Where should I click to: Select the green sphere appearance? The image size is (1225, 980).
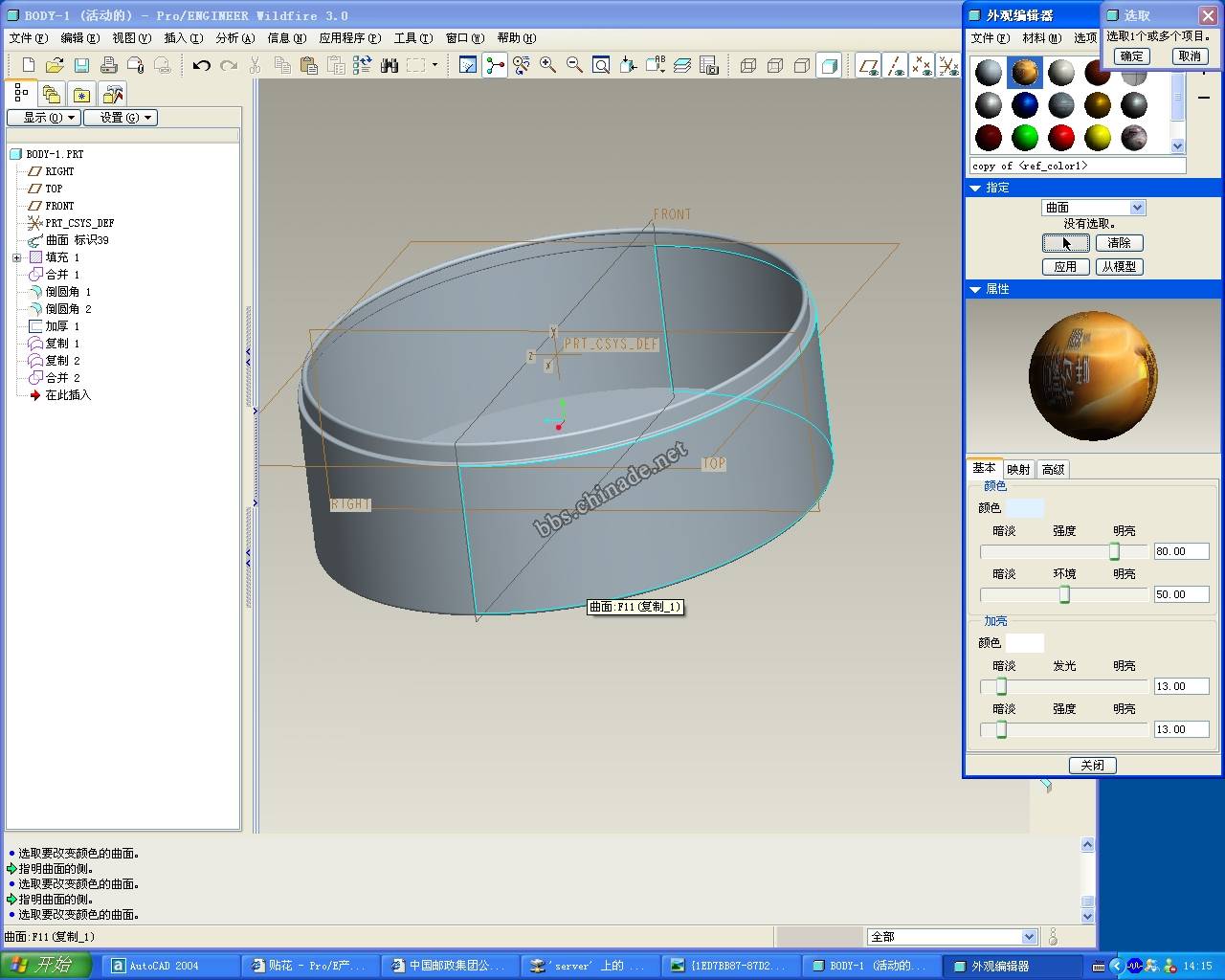click(1025, 137)
